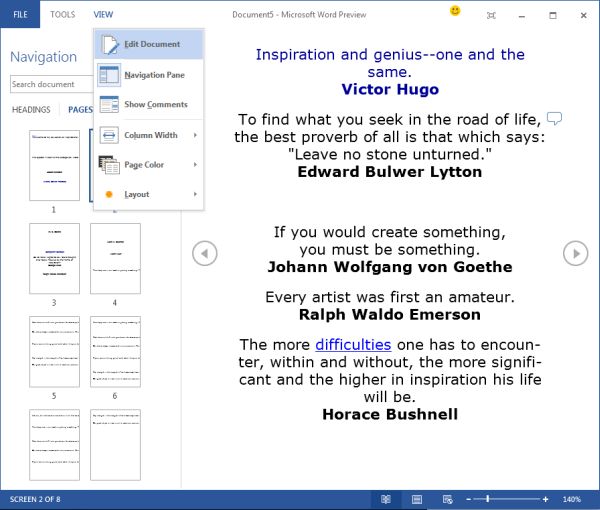Select page 4 thumbnail
Image resolution: width=600 pixels, height=510 pixels.
pos(114,259)
